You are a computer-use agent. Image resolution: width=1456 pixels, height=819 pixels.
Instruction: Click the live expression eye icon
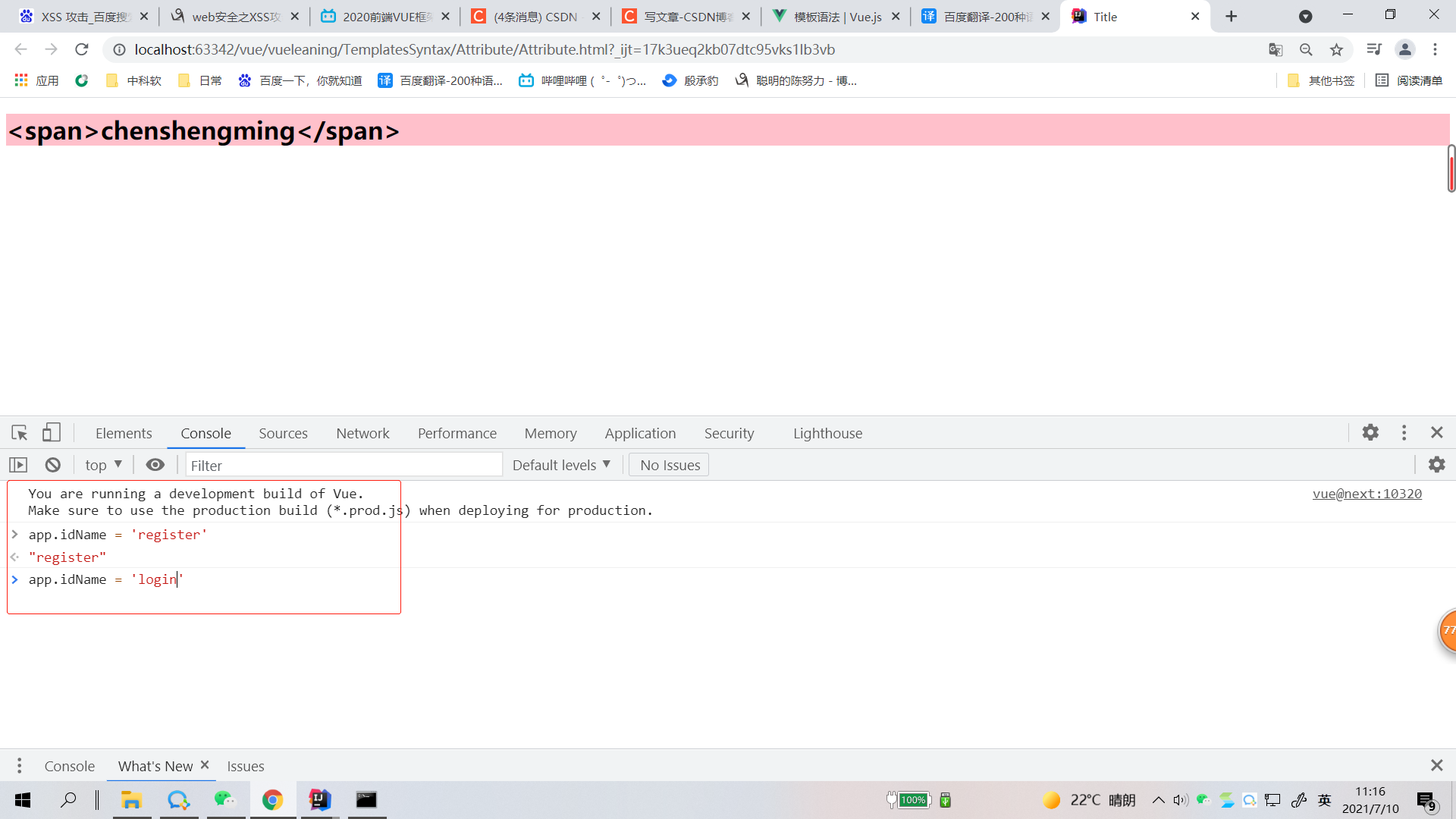click(155, 465)
